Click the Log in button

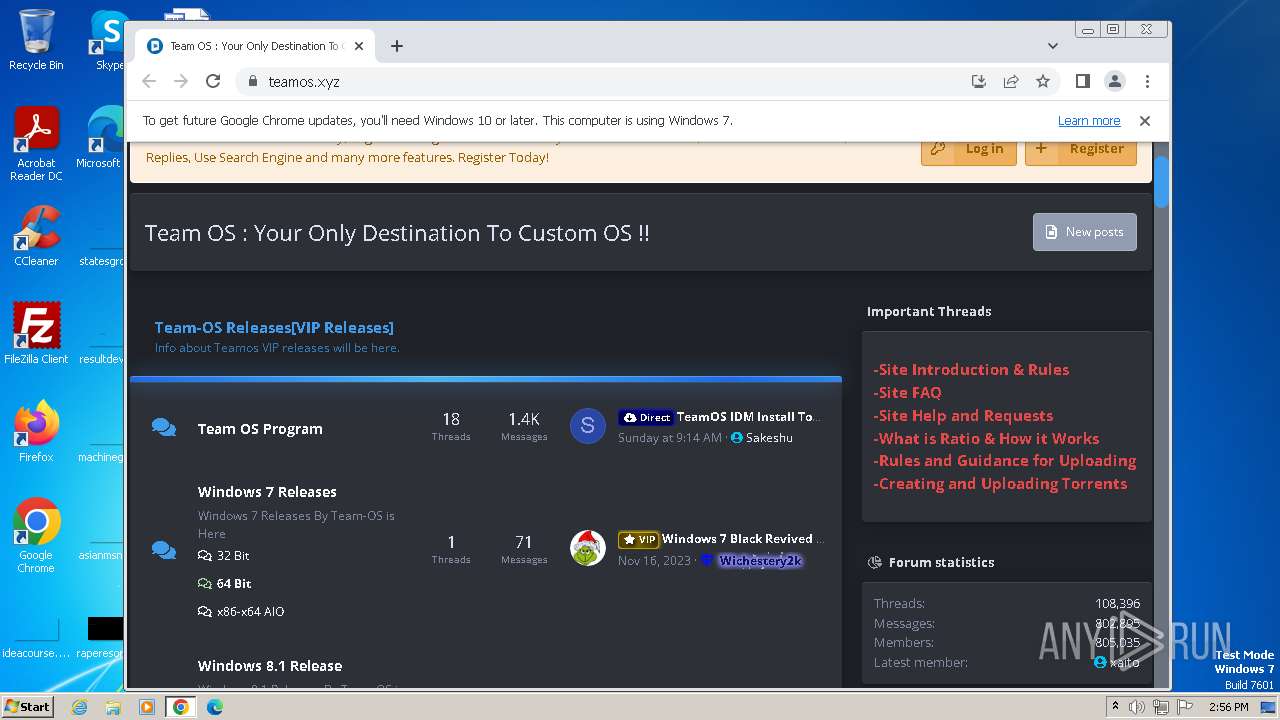(x=969, y=149)
